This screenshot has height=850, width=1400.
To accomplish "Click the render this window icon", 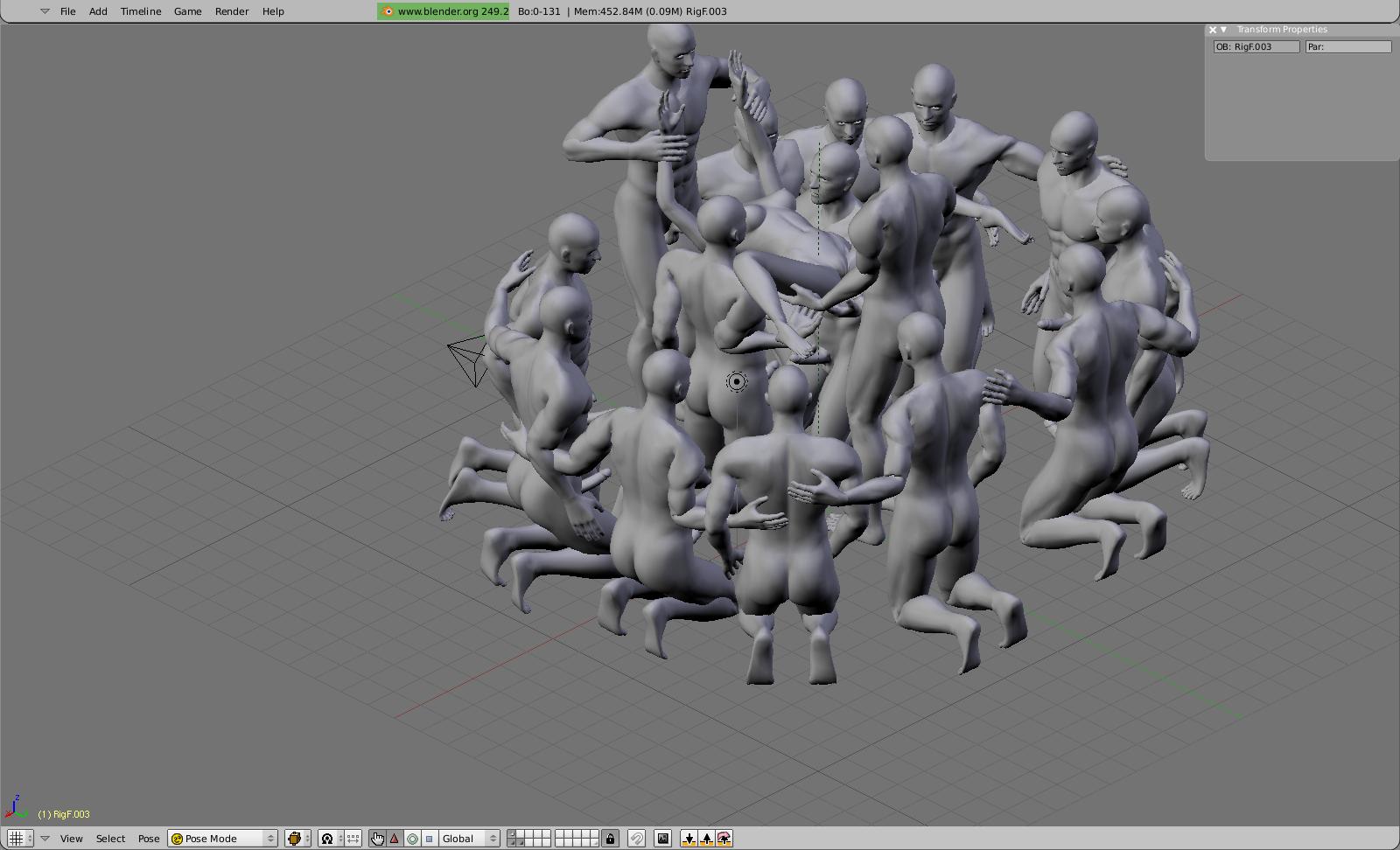I will 662,839.
